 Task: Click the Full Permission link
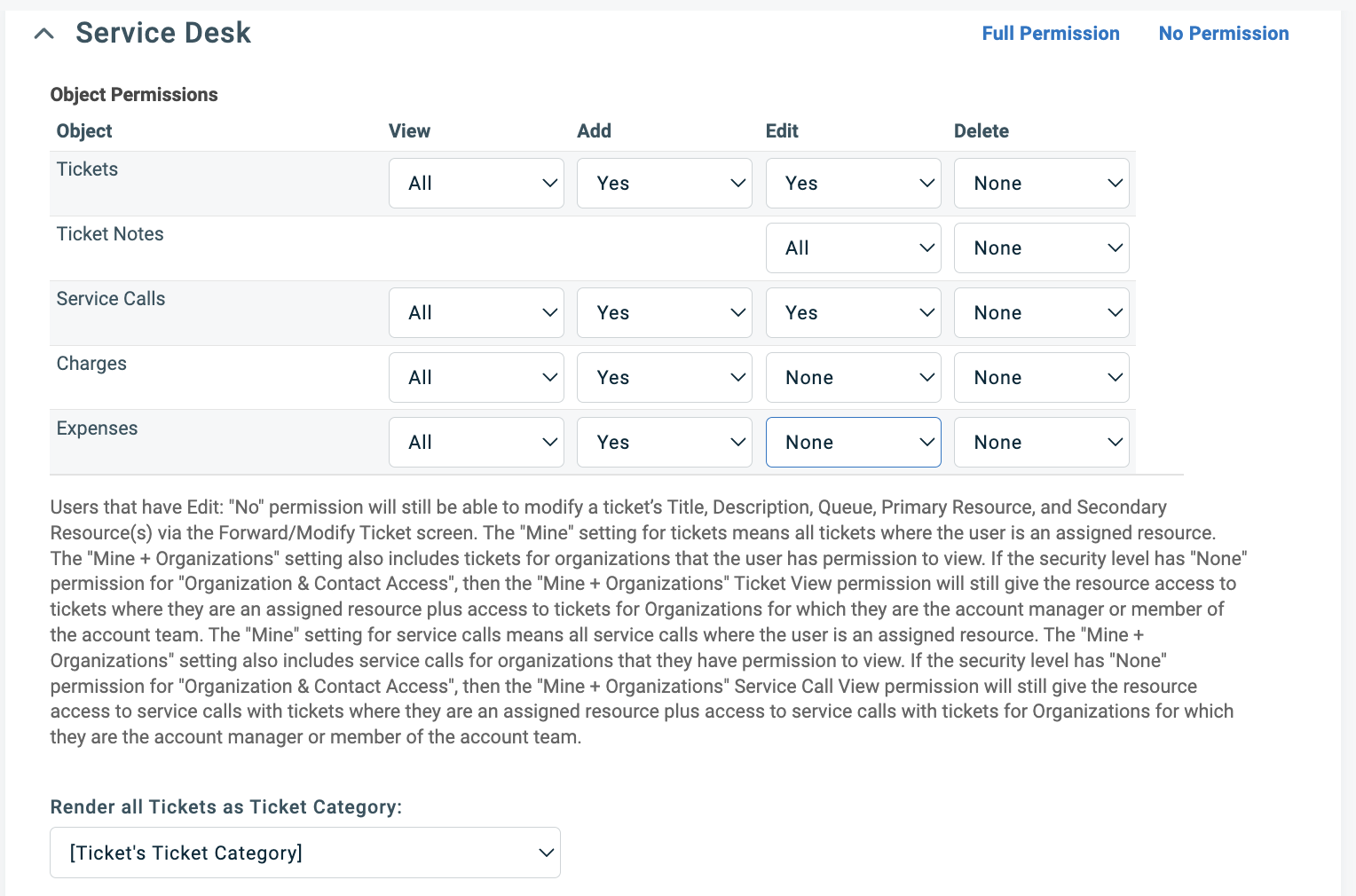coord(1051,33)
